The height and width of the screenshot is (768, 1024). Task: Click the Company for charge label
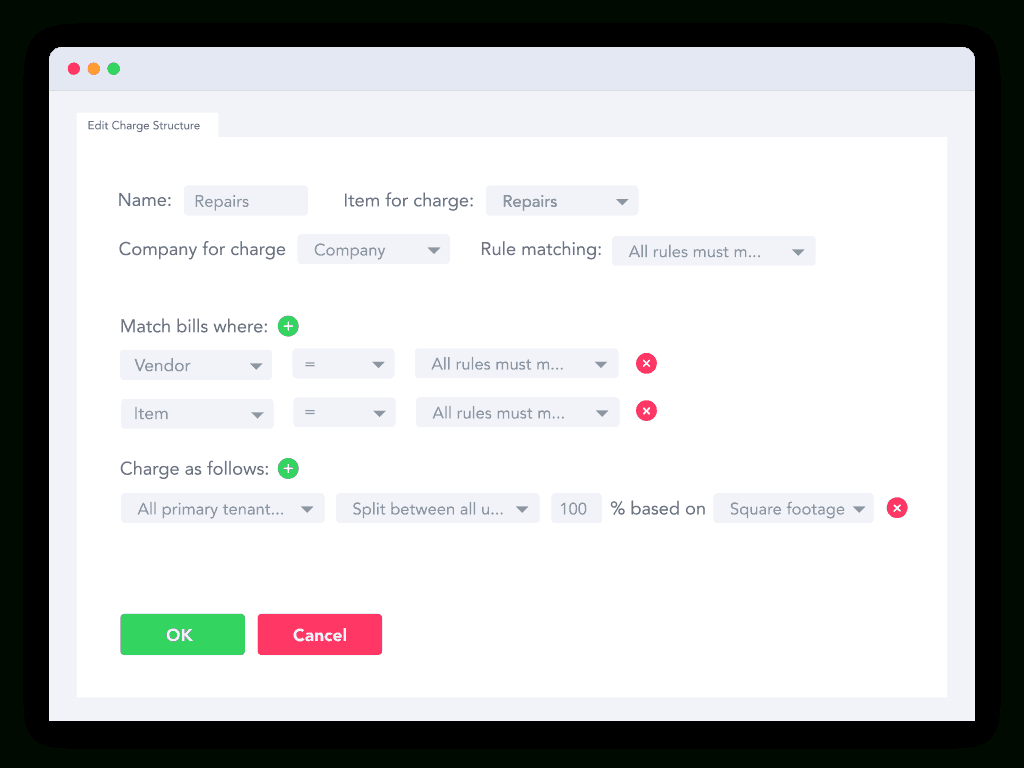pyautogui.click(x=202, y=249)
